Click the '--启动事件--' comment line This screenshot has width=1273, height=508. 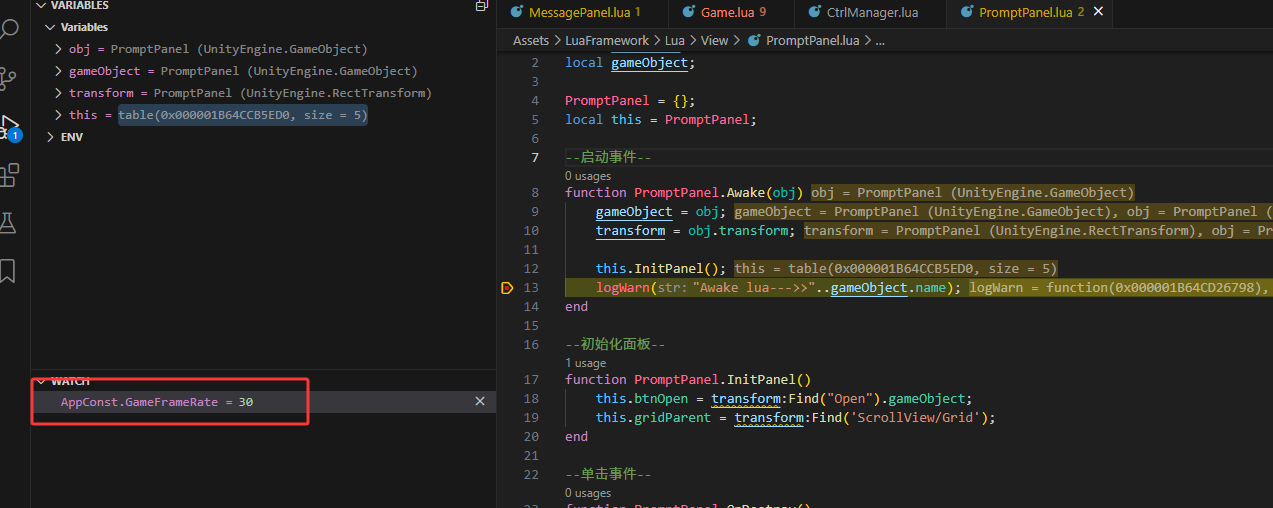tap(608, 157)
